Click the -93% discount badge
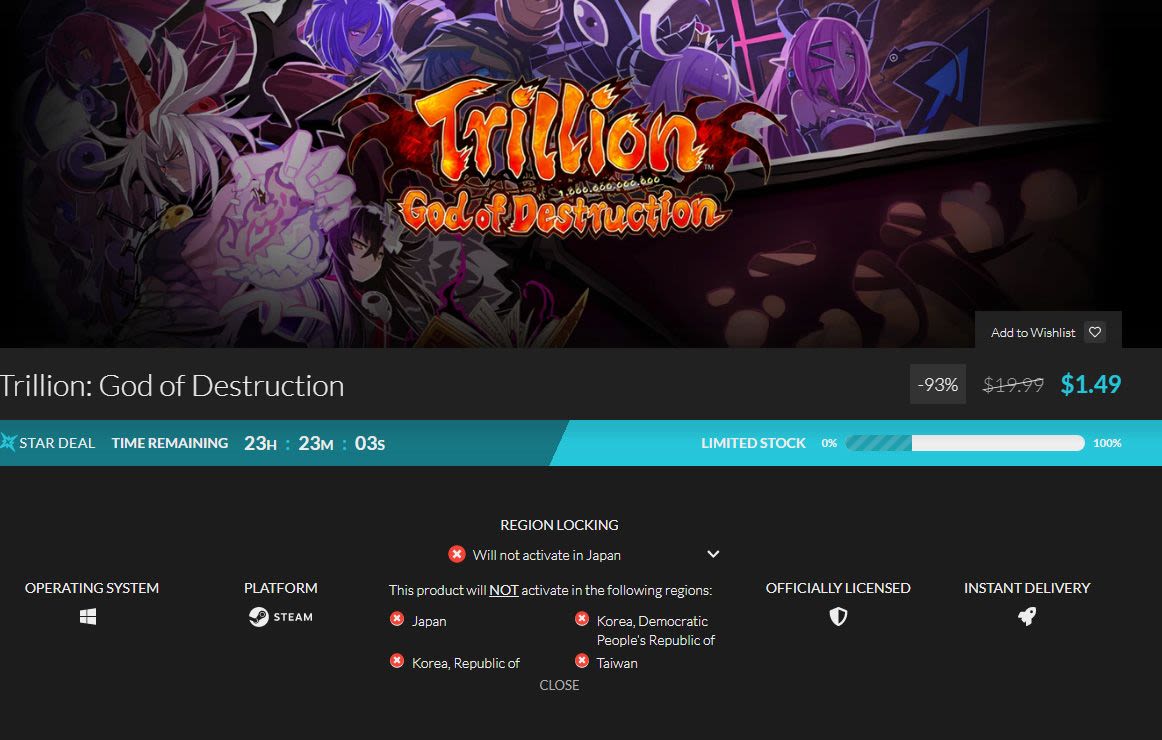The height and width of the screenshot is (740, 1162). 937,384
